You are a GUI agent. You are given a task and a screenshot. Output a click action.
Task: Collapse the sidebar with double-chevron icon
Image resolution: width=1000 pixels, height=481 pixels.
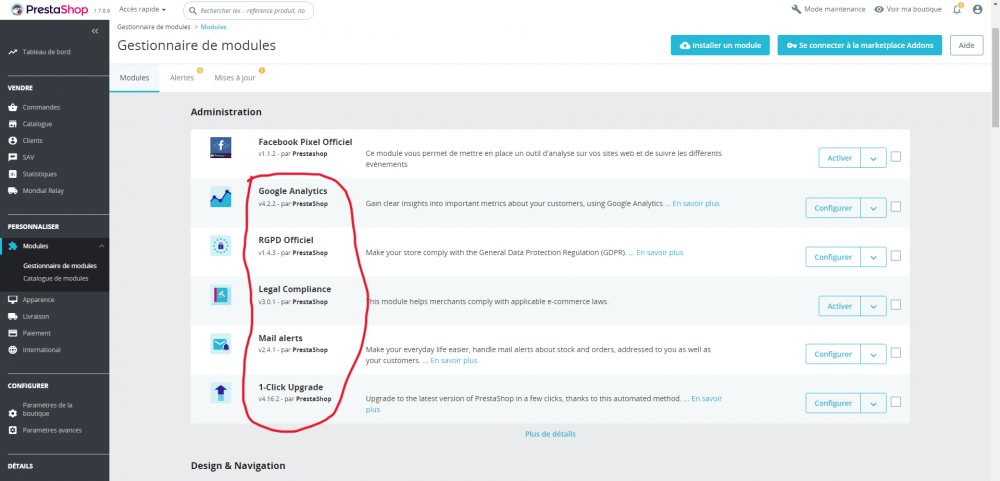(x=95, y=31)
